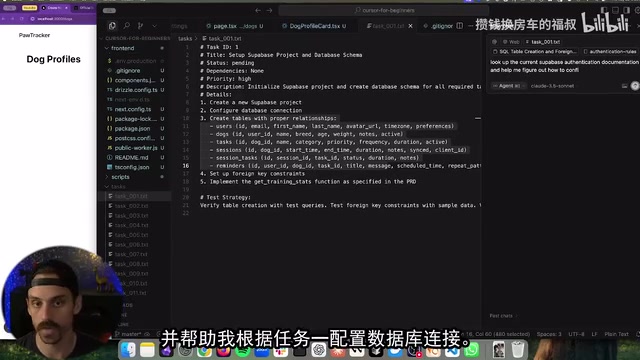Screen dimensions: 640x360
Task: Select task_001.txt in the tasks folder
Action: pos(131,196)
